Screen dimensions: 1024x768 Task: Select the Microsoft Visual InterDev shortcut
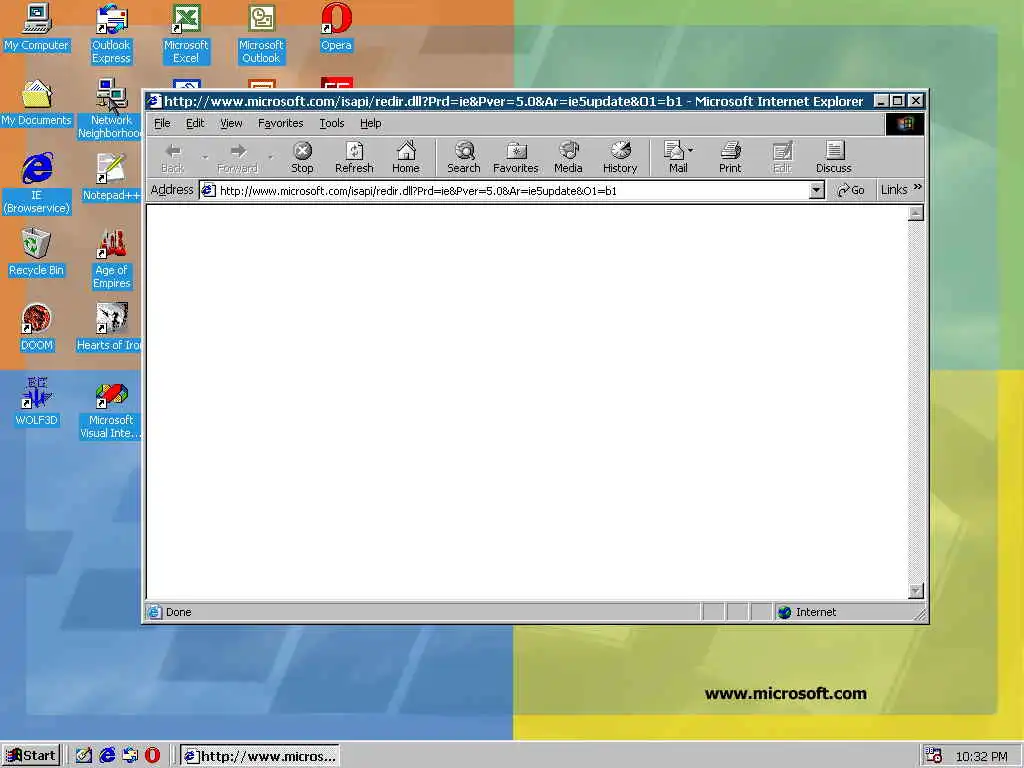[111, 409]
